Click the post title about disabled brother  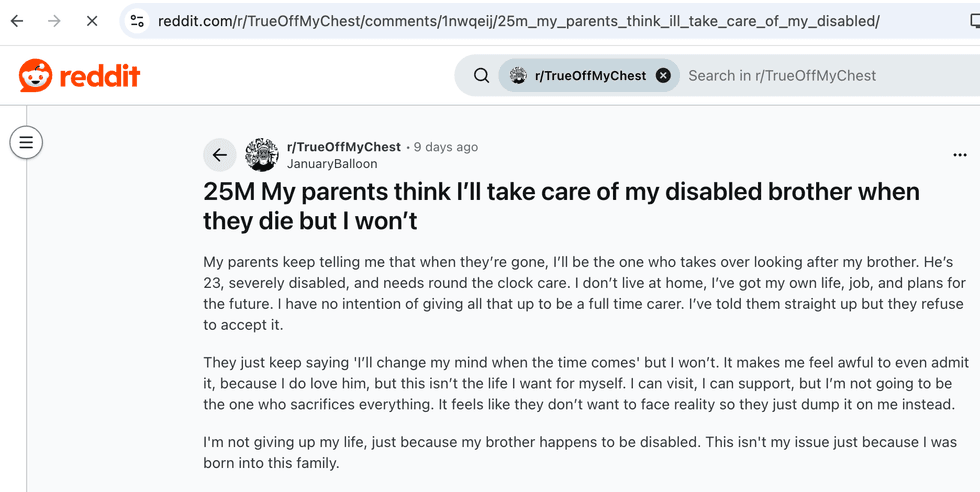(x=561, y=206)
